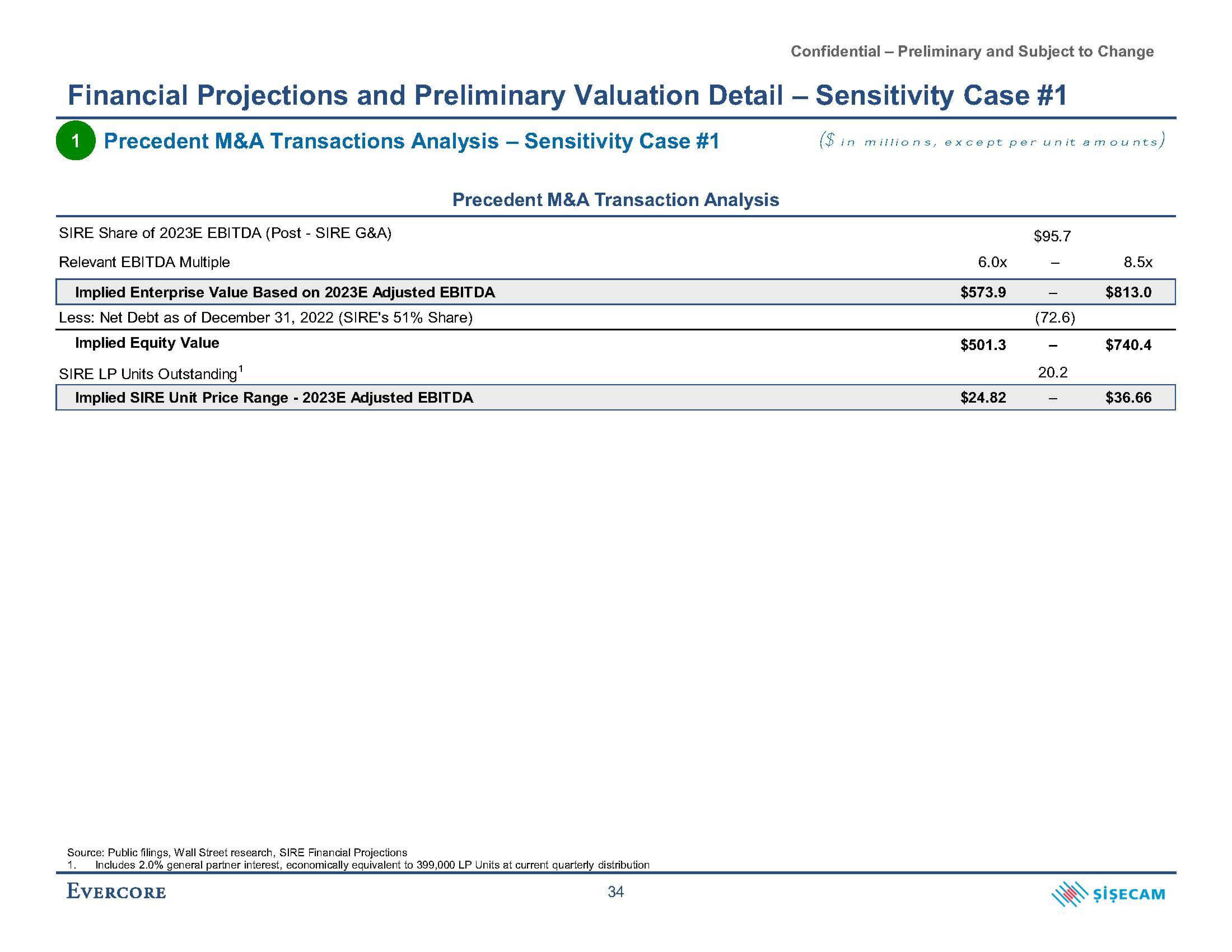
Task: Click the 'Confidential – Preliminary and Subject to Change' header
Action: [x=972, y=51]
